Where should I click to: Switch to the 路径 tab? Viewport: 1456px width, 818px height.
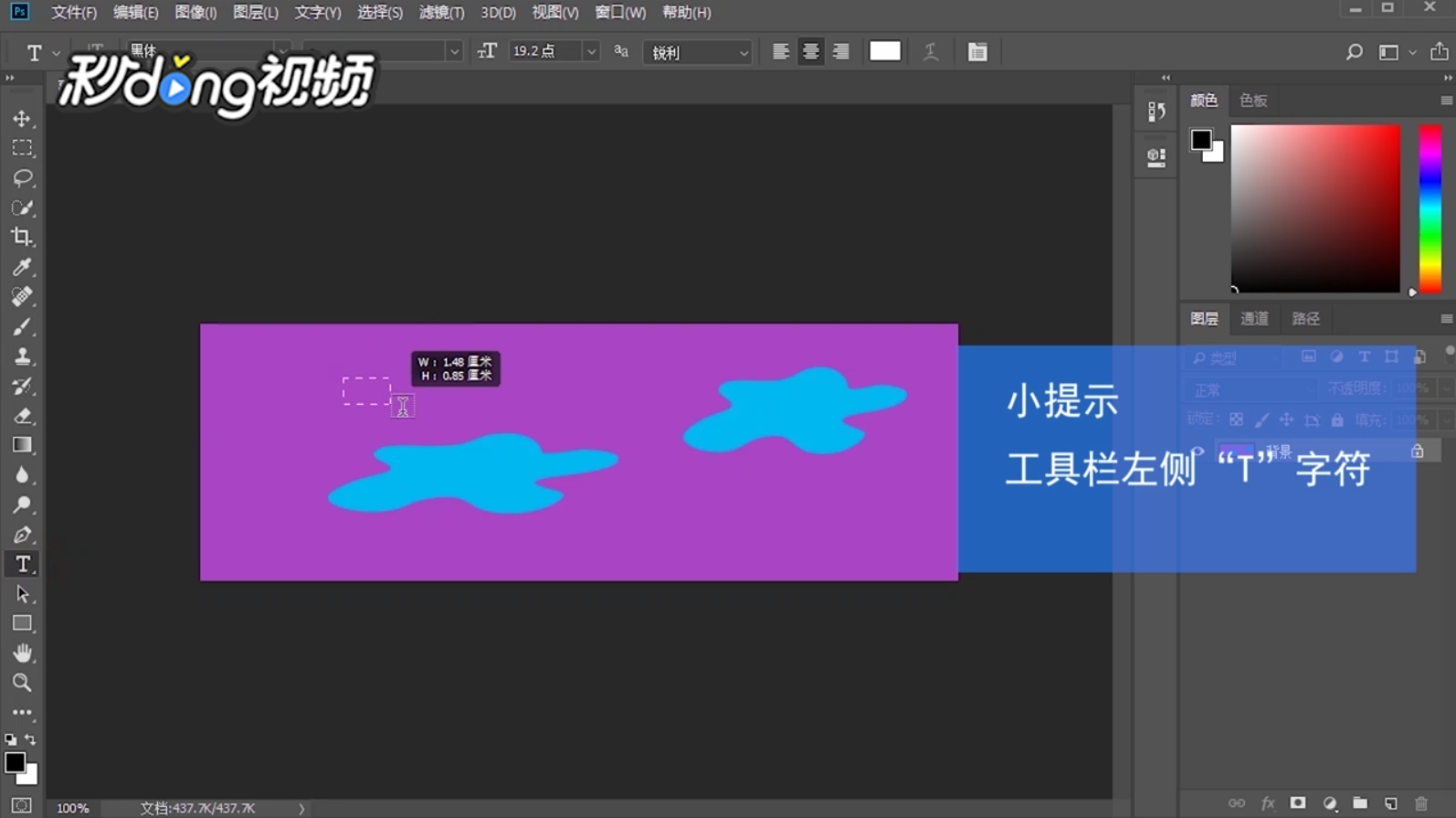click(1305, 319)
